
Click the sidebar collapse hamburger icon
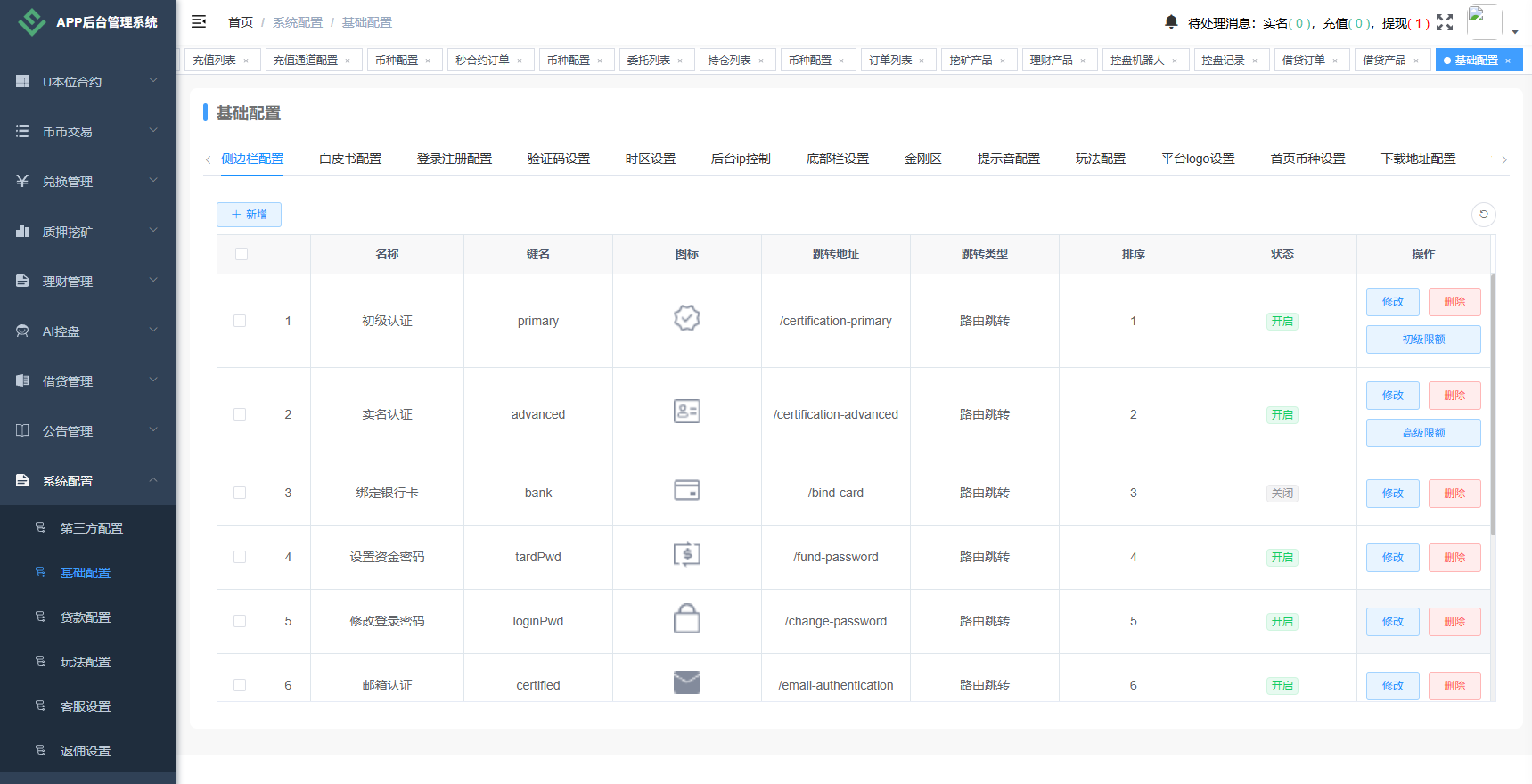(x=199, y=21)
